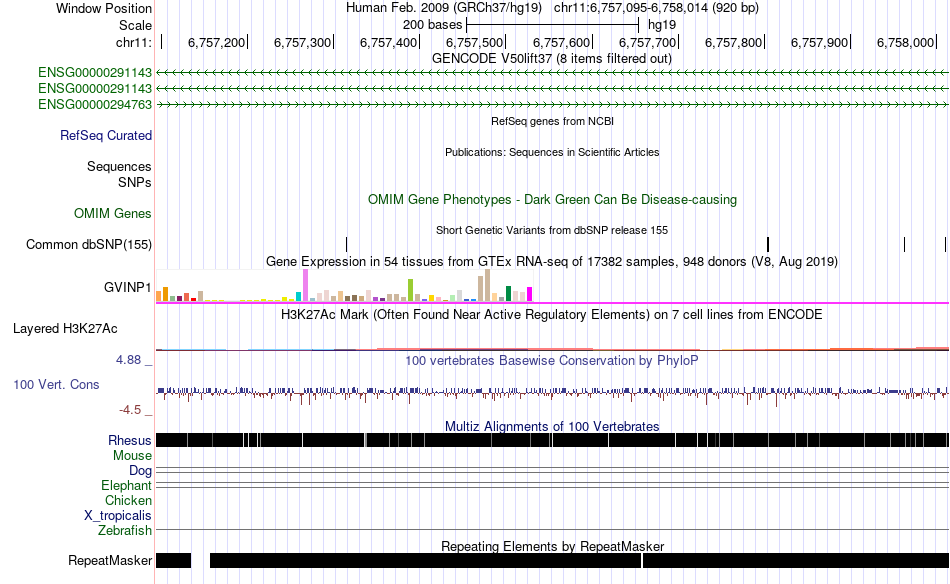Screen dimensions: 950x584
Task: Click the 6,757,500 coordinate on the ruler
Action: (474, 42)
